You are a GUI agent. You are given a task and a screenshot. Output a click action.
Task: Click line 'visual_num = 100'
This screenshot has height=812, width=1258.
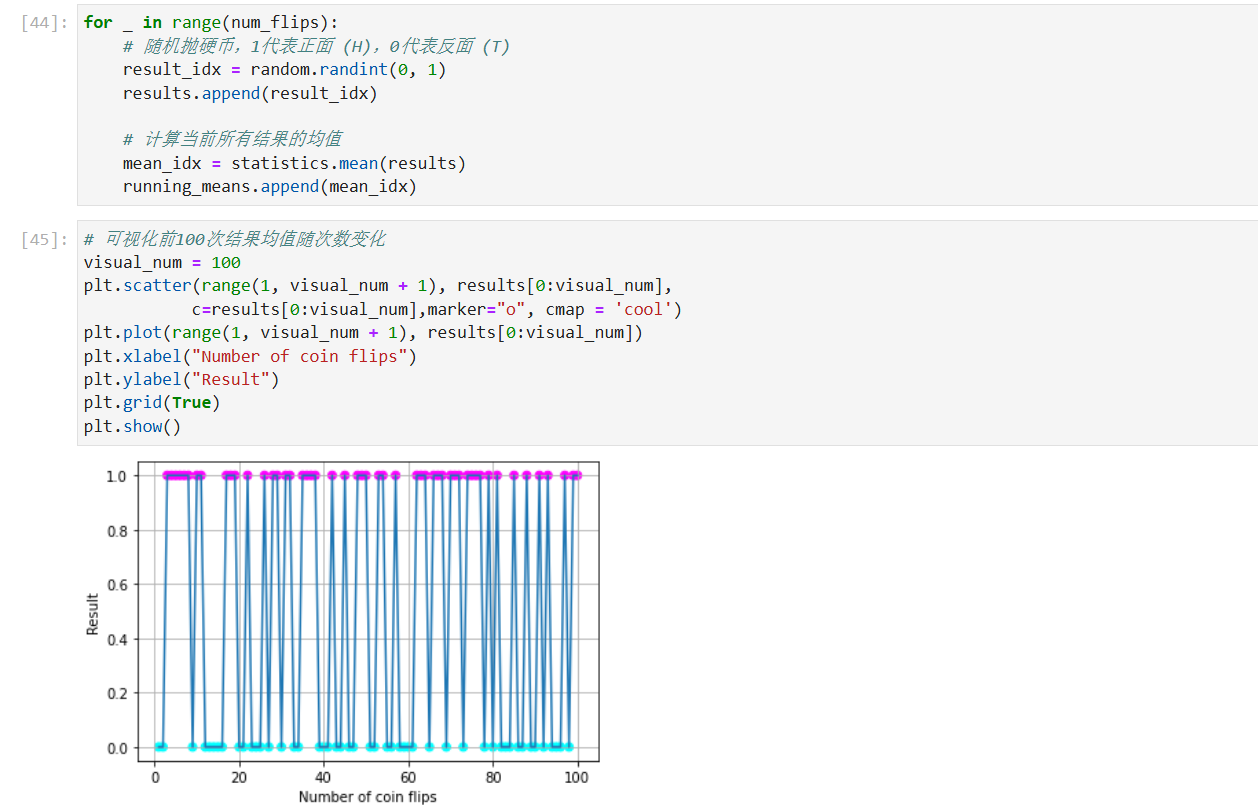coord(162,262)
